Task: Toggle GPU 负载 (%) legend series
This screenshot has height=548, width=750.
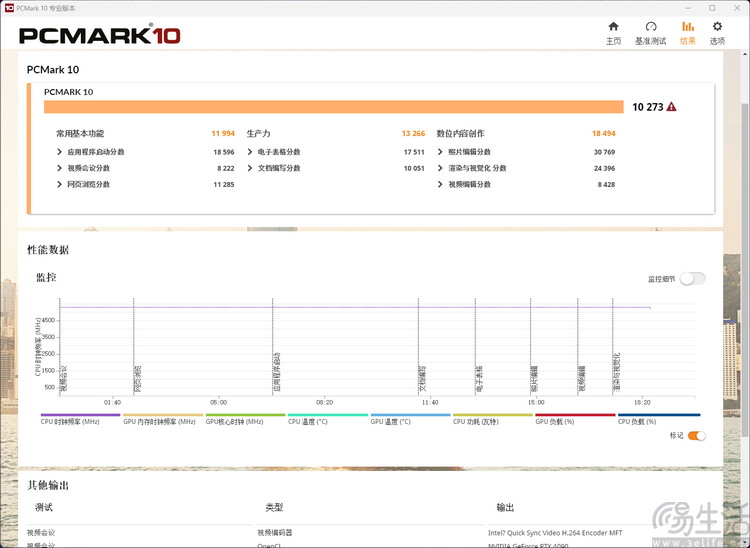Action: 575,419
